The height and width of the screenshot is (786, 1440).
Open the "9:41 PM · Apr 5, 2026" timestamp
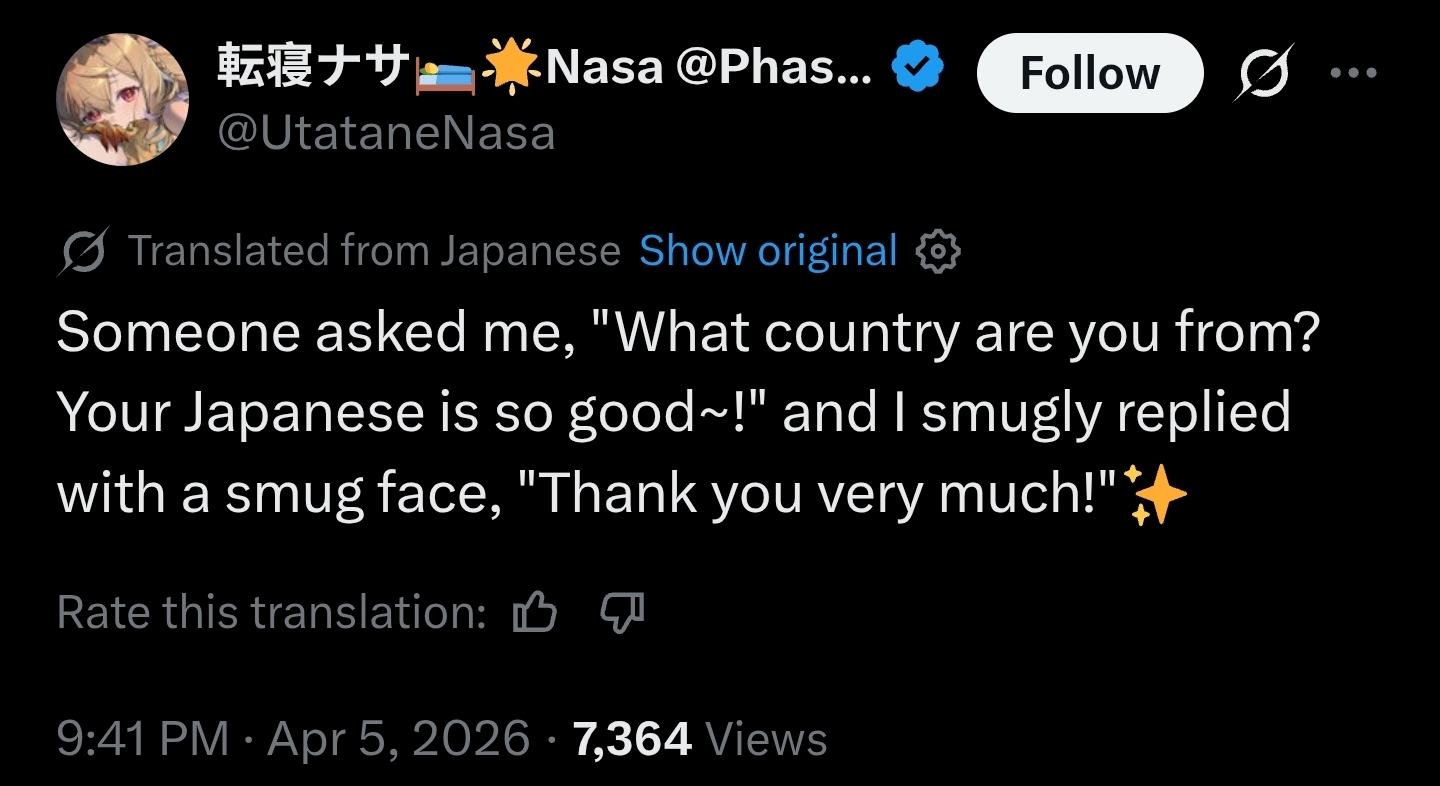(x=293, y=739)
